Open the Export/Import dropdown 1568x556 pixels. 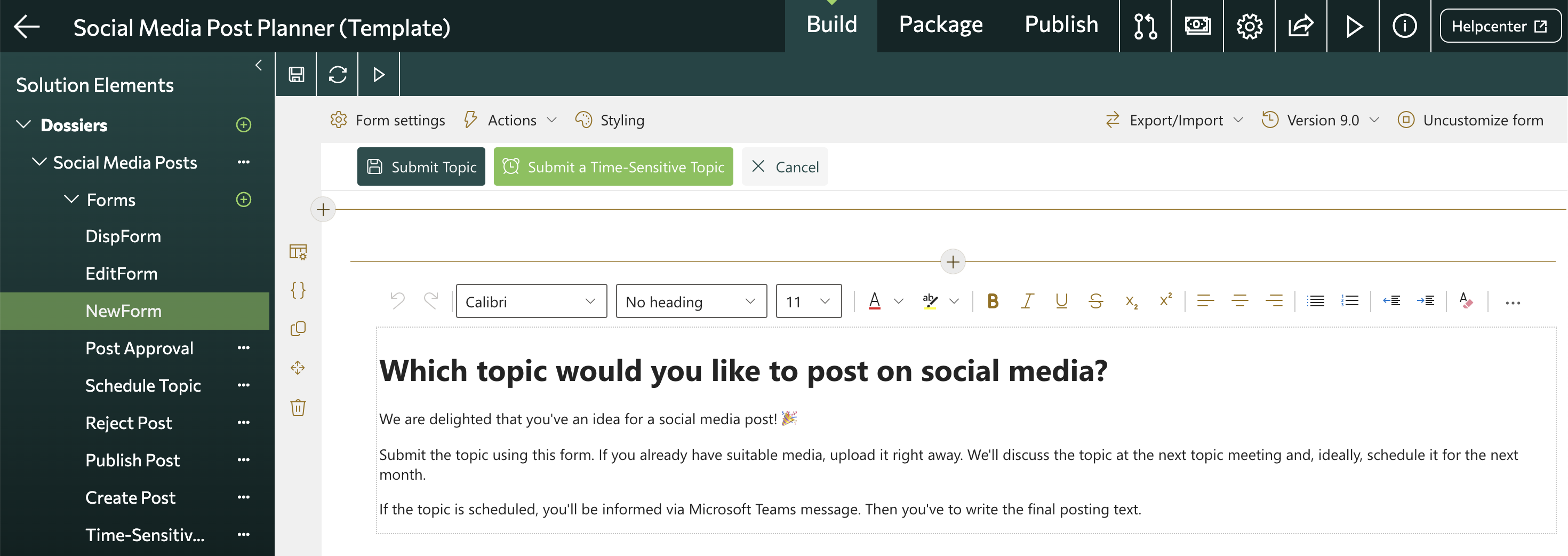pyautogui.click(x=1174, y=120)
